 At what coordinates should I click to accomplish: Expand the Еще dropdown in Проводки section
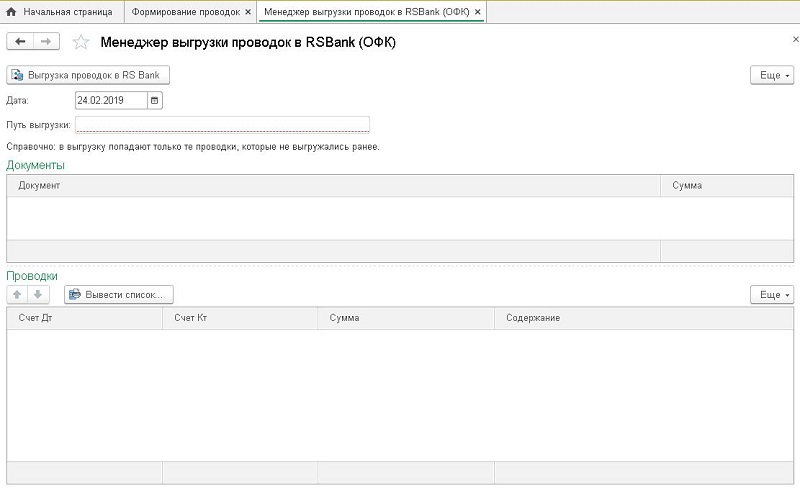[x=771, y=295]
